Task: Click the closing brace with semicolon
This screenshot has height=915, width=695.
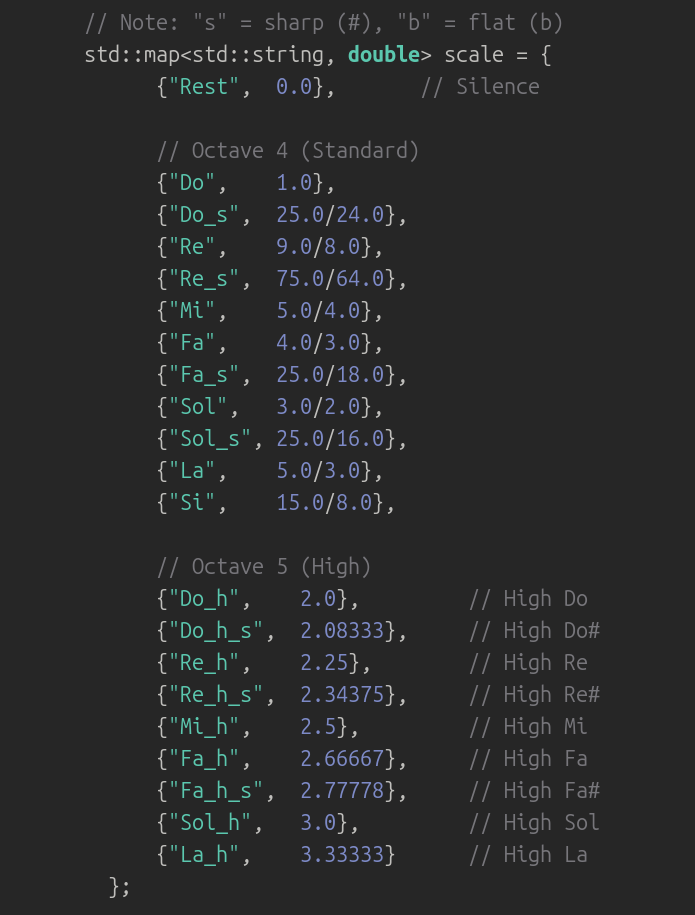Action: point(120,886)
